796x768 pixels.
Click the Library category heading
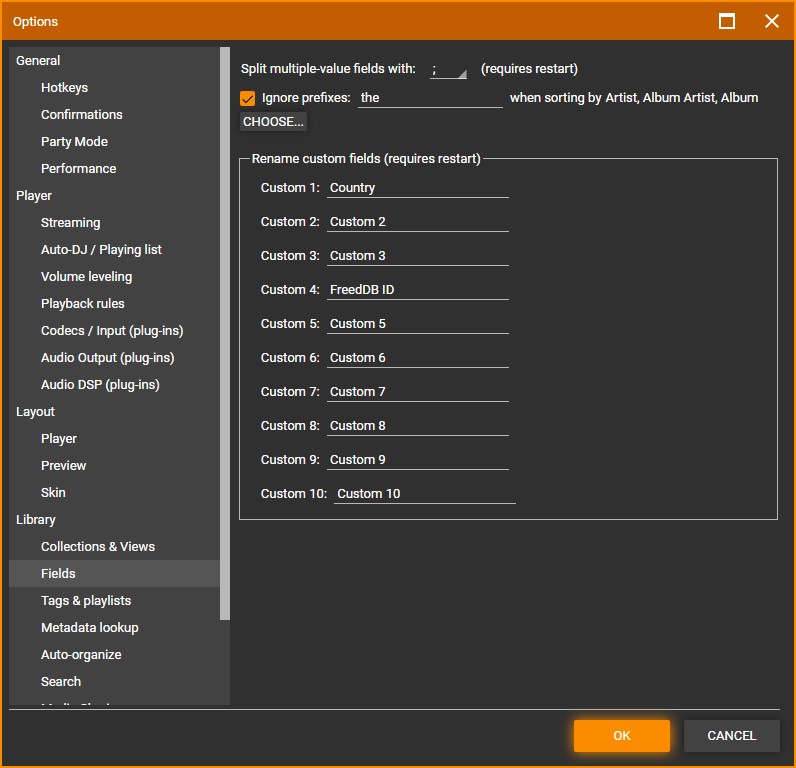pos(36,520)
